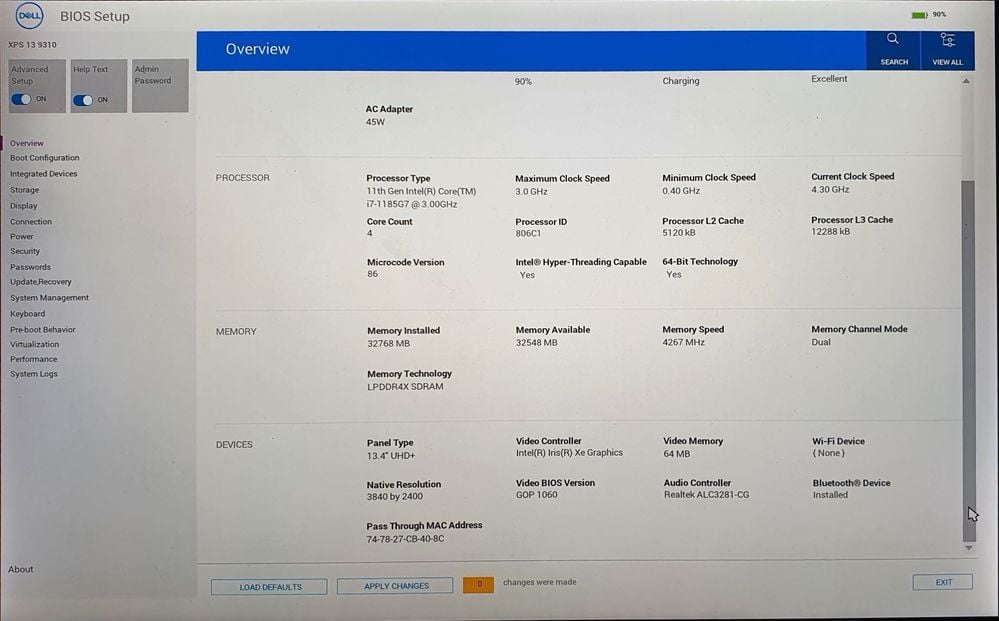
Task: Click the Exit button
Action: pyautogui.click(x=942, y=582)
